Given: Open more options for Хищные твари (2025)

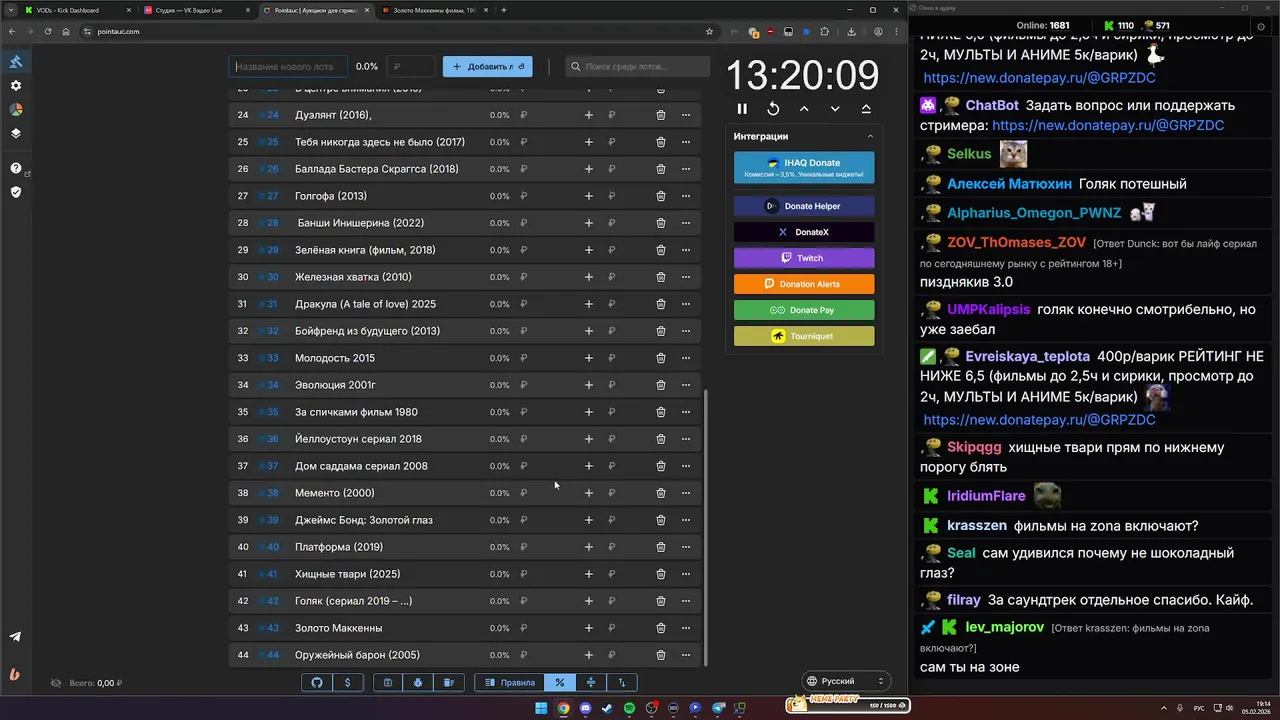Looking at the screenshot, I should (686, 574).
